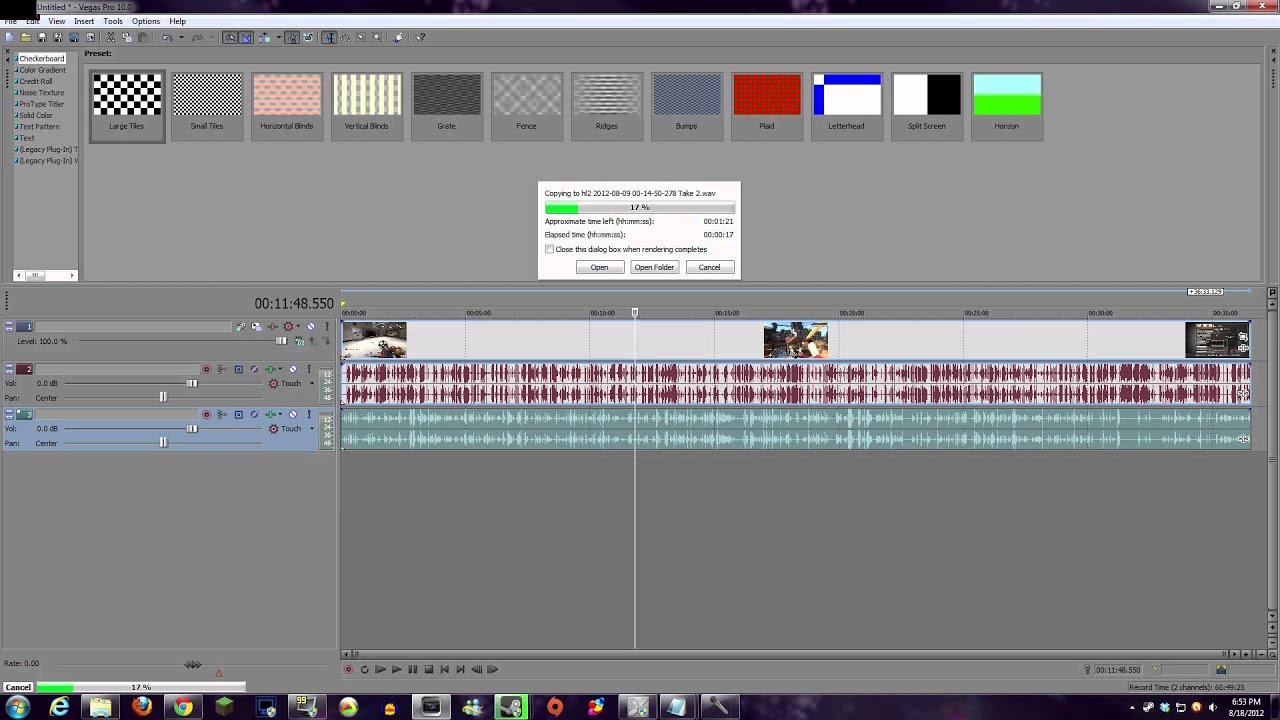1280x720 pixels.
Task: Click the New project toolbar icon
Action: 9,38
